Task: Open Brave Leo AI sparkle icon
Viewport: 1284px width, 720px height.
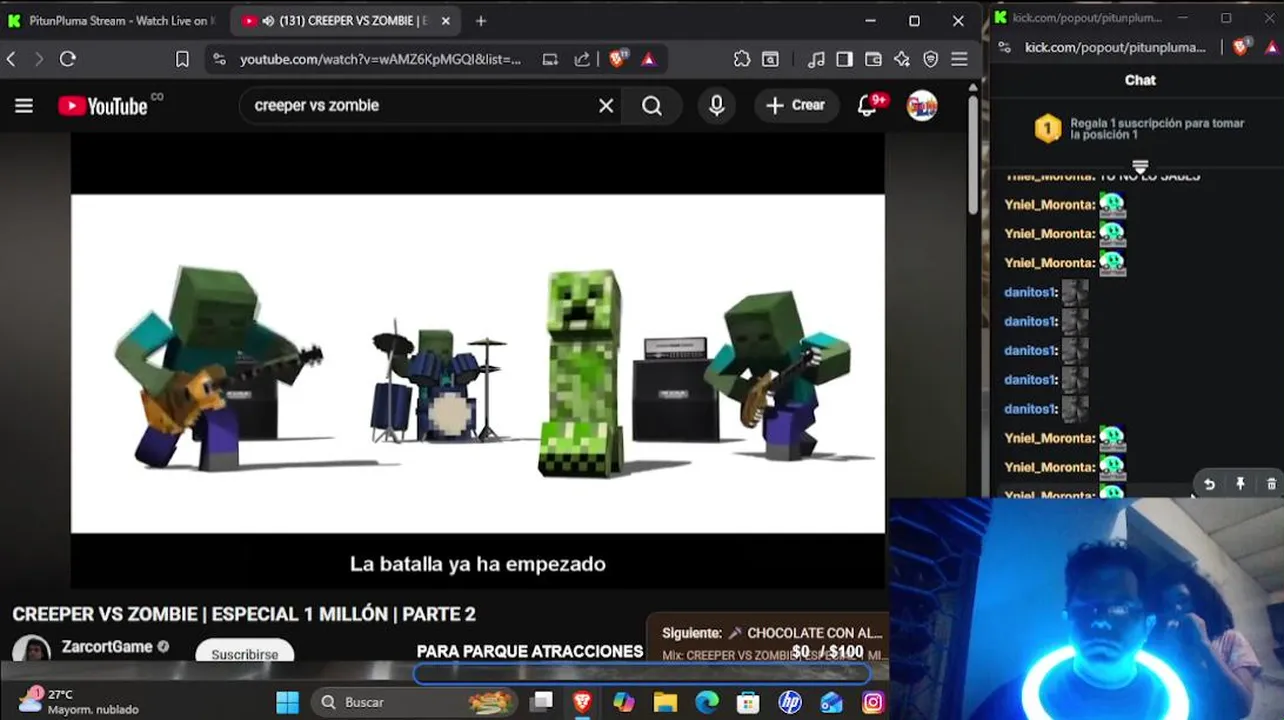Action: click(x=902, y=60)
